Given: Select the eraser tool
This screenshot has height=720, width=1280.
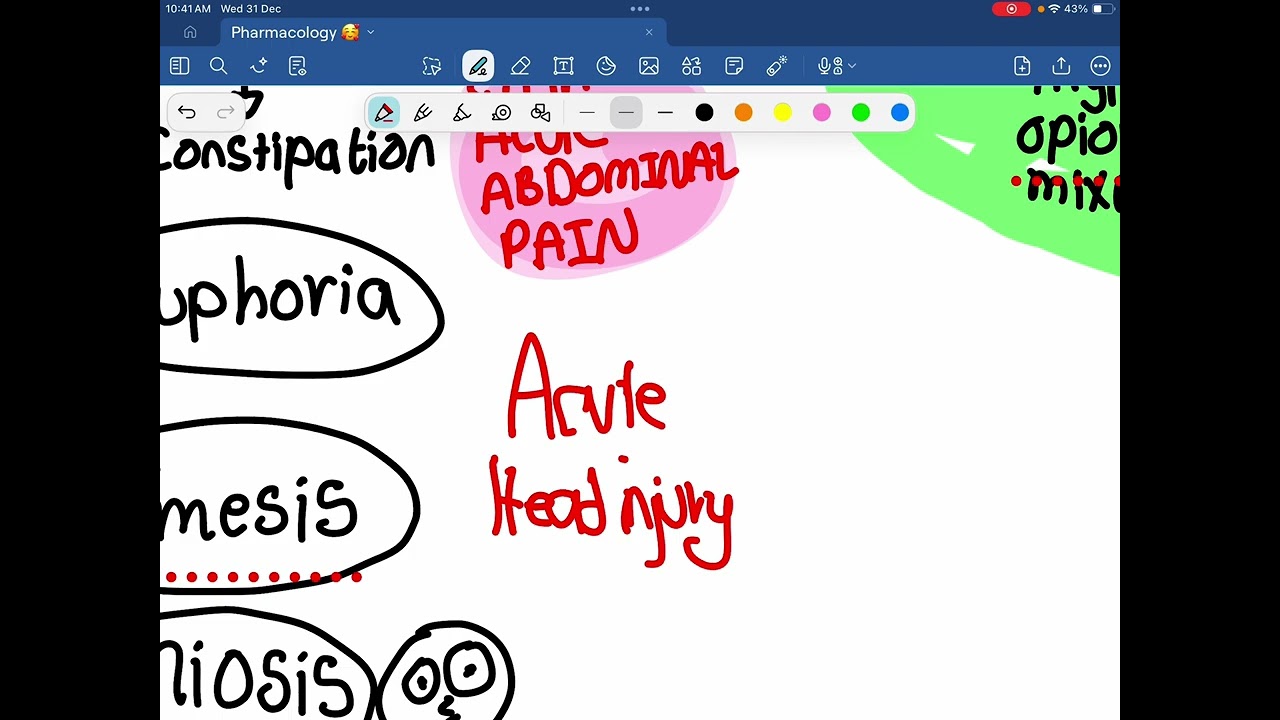Looking at the screenshot, I should coord(520,66).
